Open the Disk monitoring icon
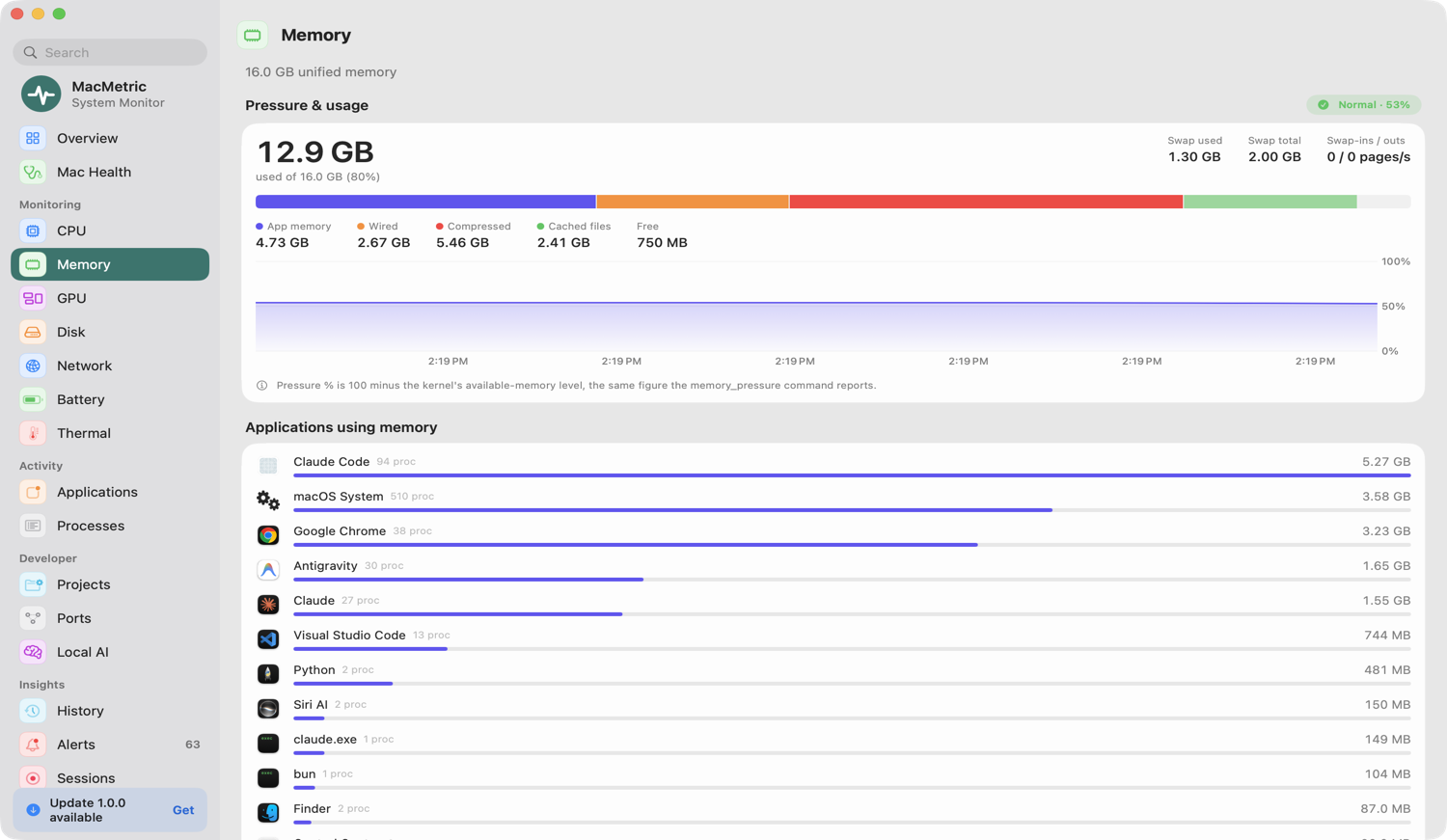 33,333
